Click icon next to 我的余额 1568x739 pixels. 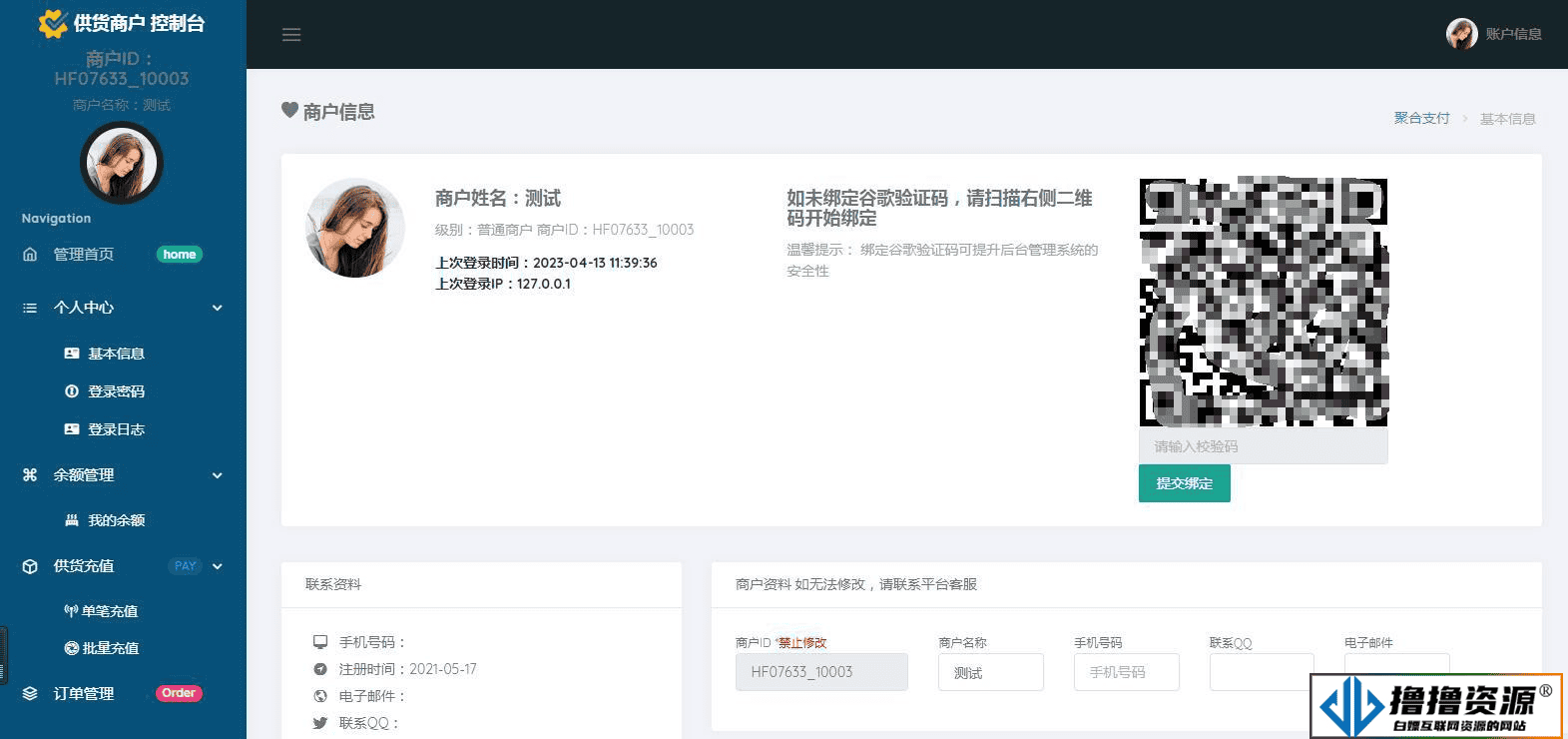72,520
